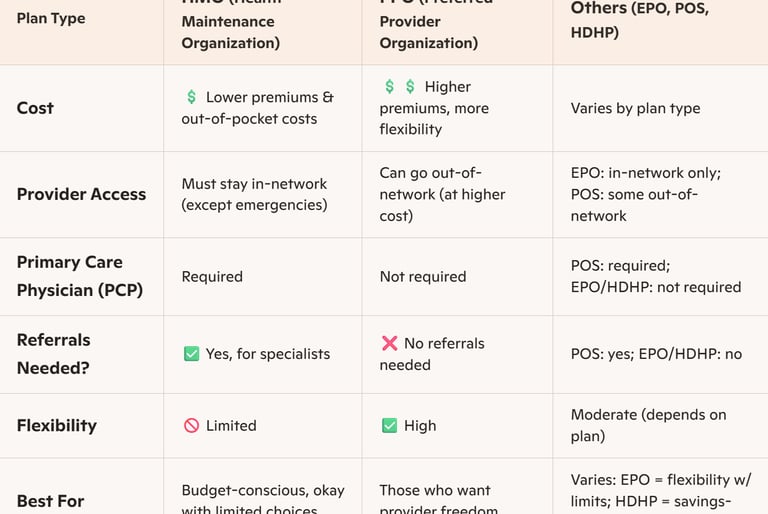Click the right dollar icon next to "Higher"
This screenshot has width=768, height=514.
click(x=409, y=87)
